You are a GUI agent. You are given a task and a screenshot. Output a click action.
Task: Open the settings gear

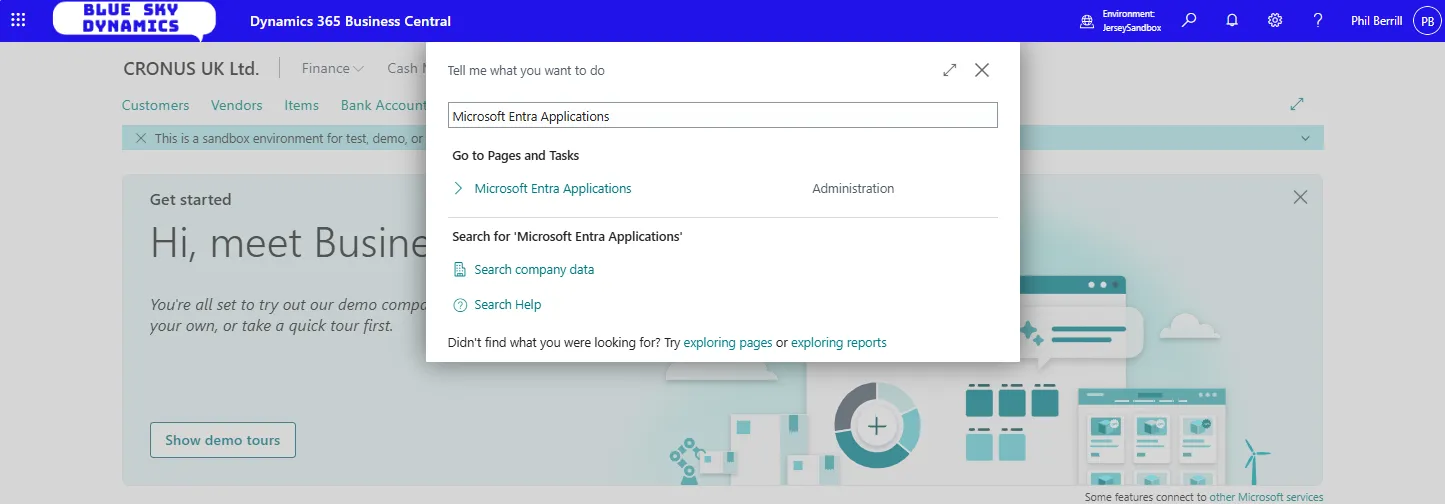(1275, 20)
